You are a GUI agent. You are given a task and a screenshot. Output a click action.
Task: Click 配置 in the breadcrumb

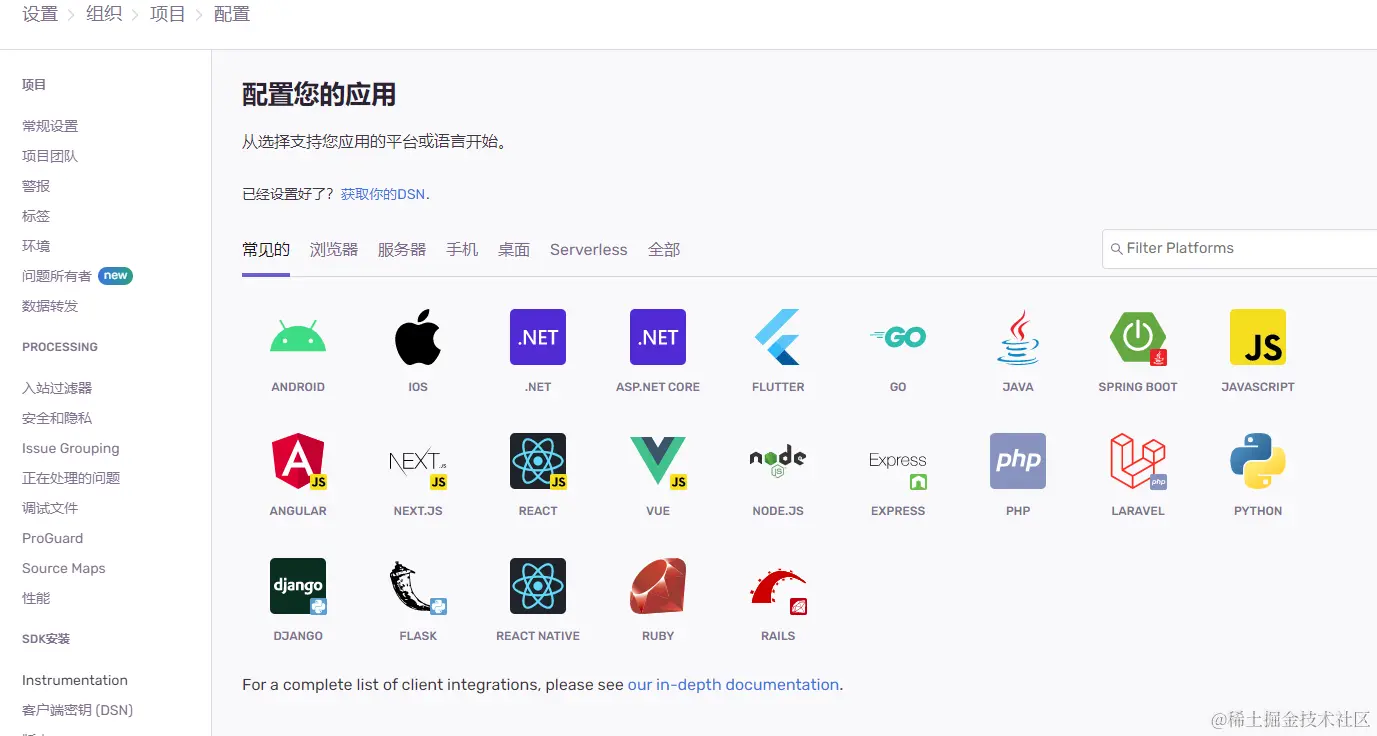232,14
